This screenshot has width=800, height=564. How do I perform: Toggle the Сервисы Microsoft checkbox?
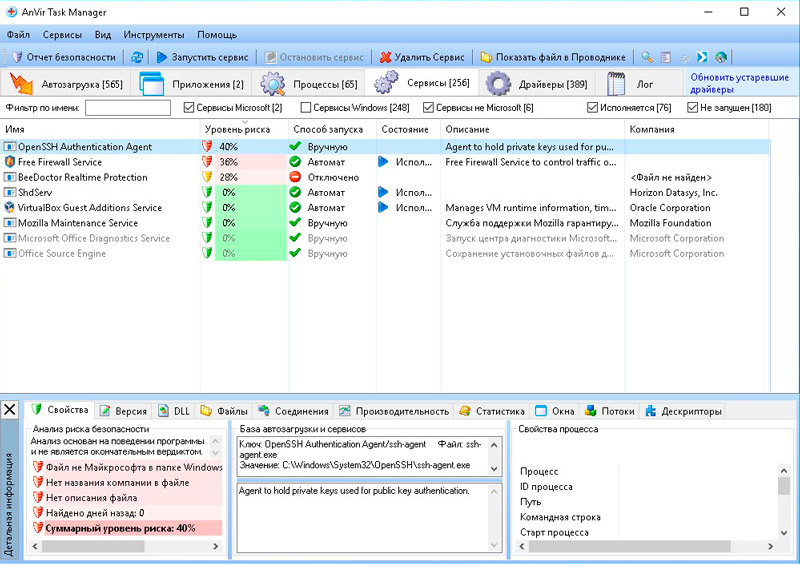[189, 107]
